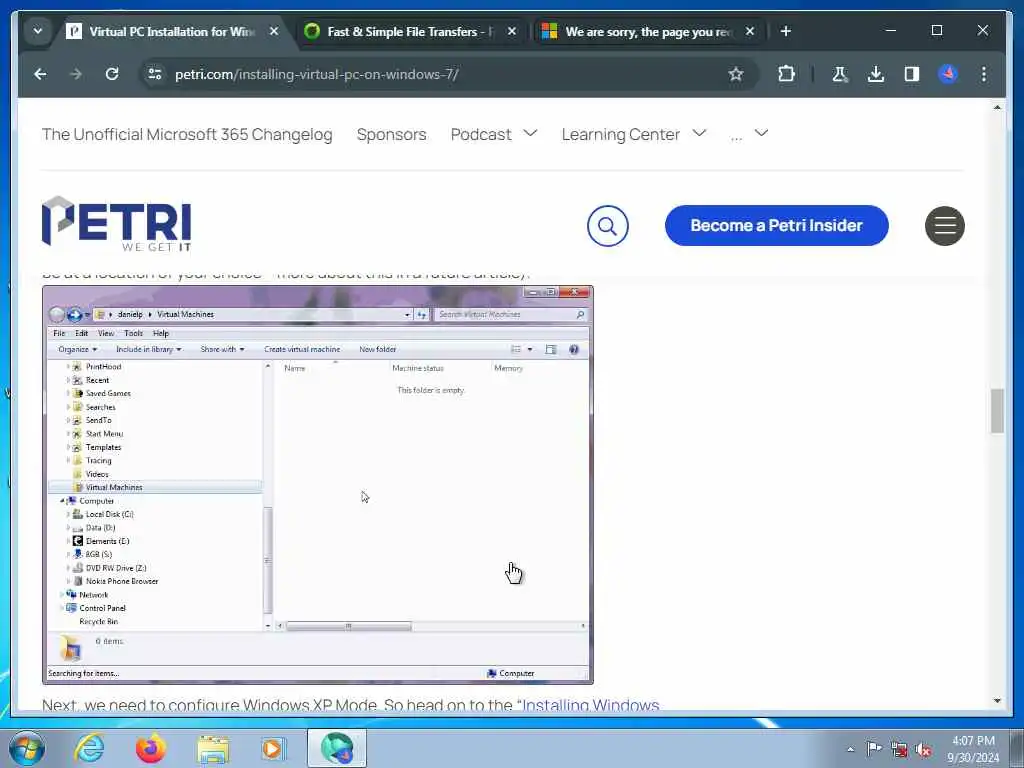This screenshot has height=768, width=1024.
Task: Follow the Installing Windows link
Action: pos(591,705)
